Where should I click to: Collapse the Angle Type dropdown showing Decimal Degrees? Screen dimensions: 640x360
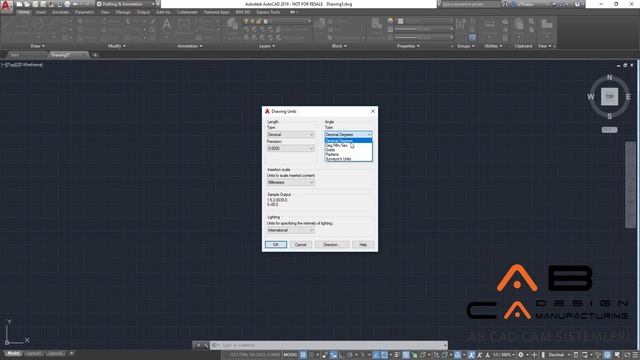tap(348, 135)
